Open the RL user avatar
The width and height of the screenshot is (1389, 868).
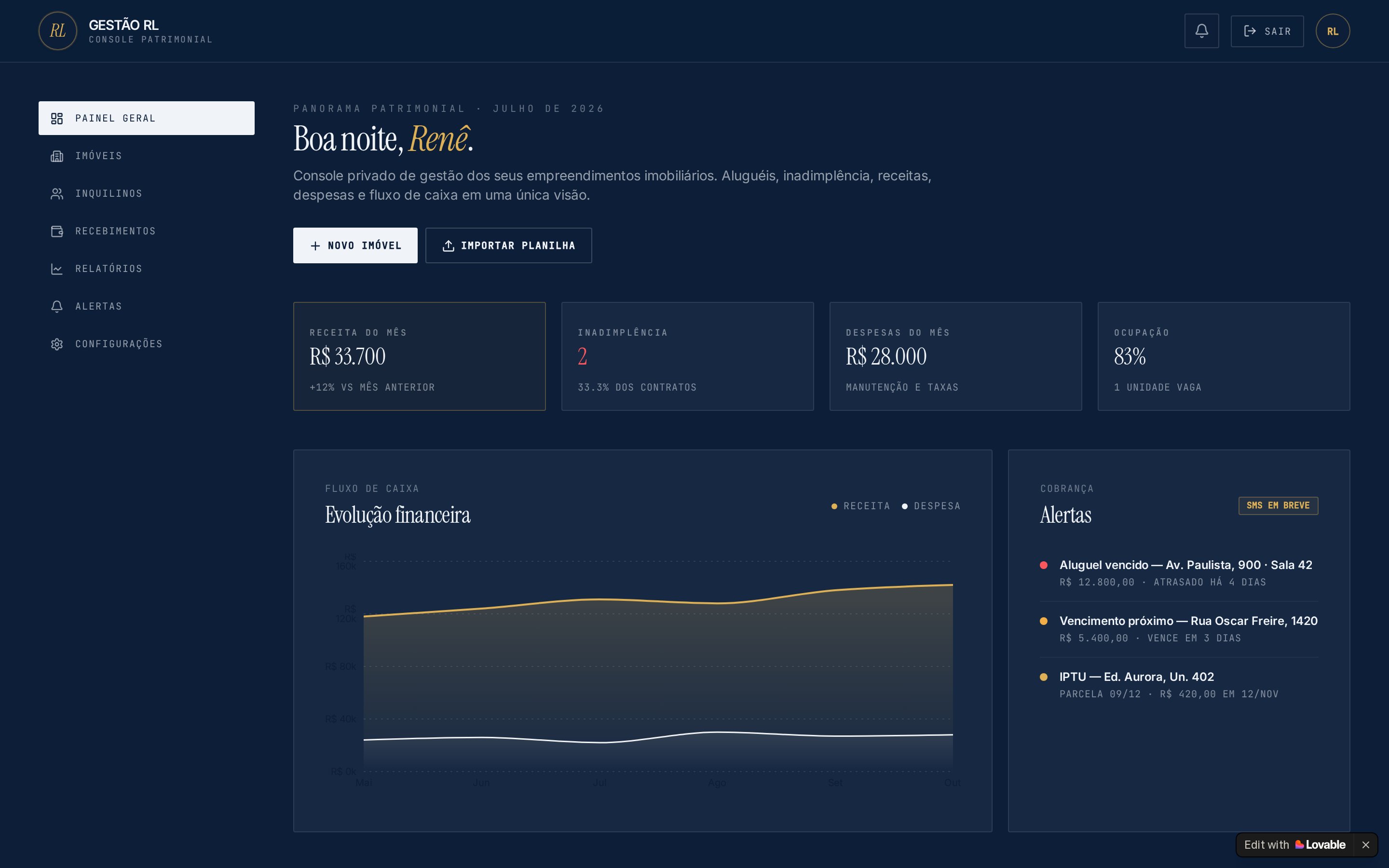pos(1332,31)
